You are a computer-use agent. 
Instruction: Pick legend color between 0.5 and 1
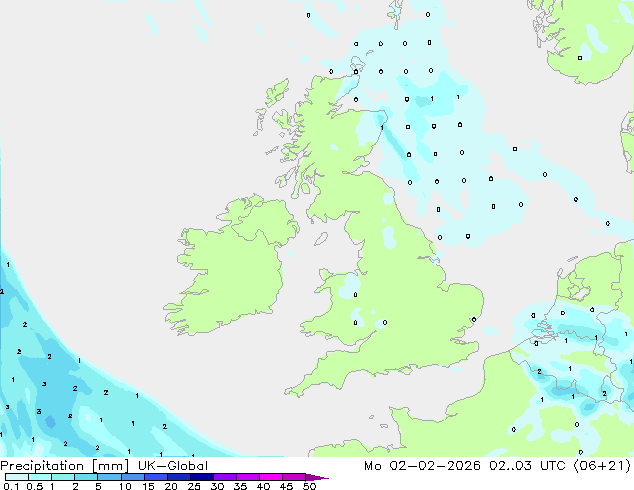40,477
